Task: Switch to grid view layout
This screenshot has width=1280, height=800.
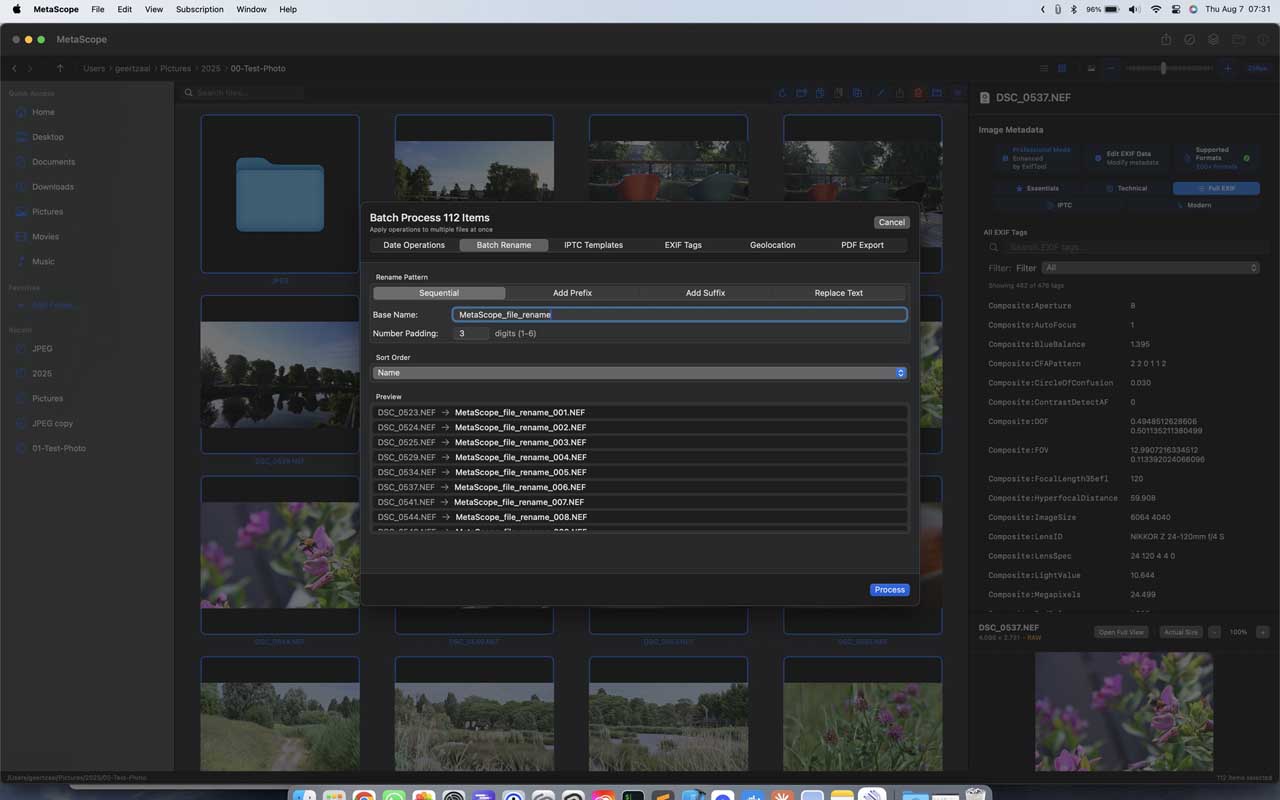Action: tap(1062, 68)
